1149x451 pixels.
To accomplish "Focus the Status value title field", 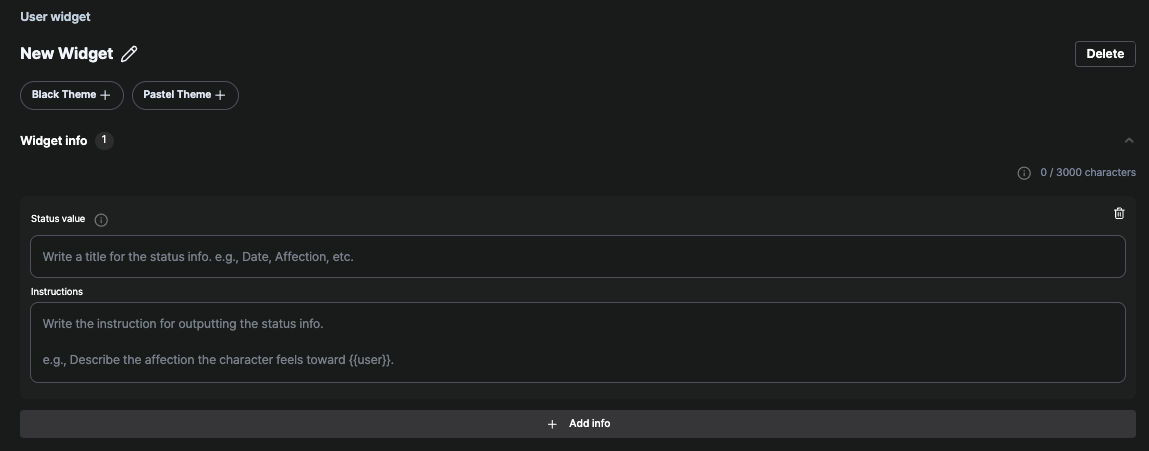I will tap(577, 257).
